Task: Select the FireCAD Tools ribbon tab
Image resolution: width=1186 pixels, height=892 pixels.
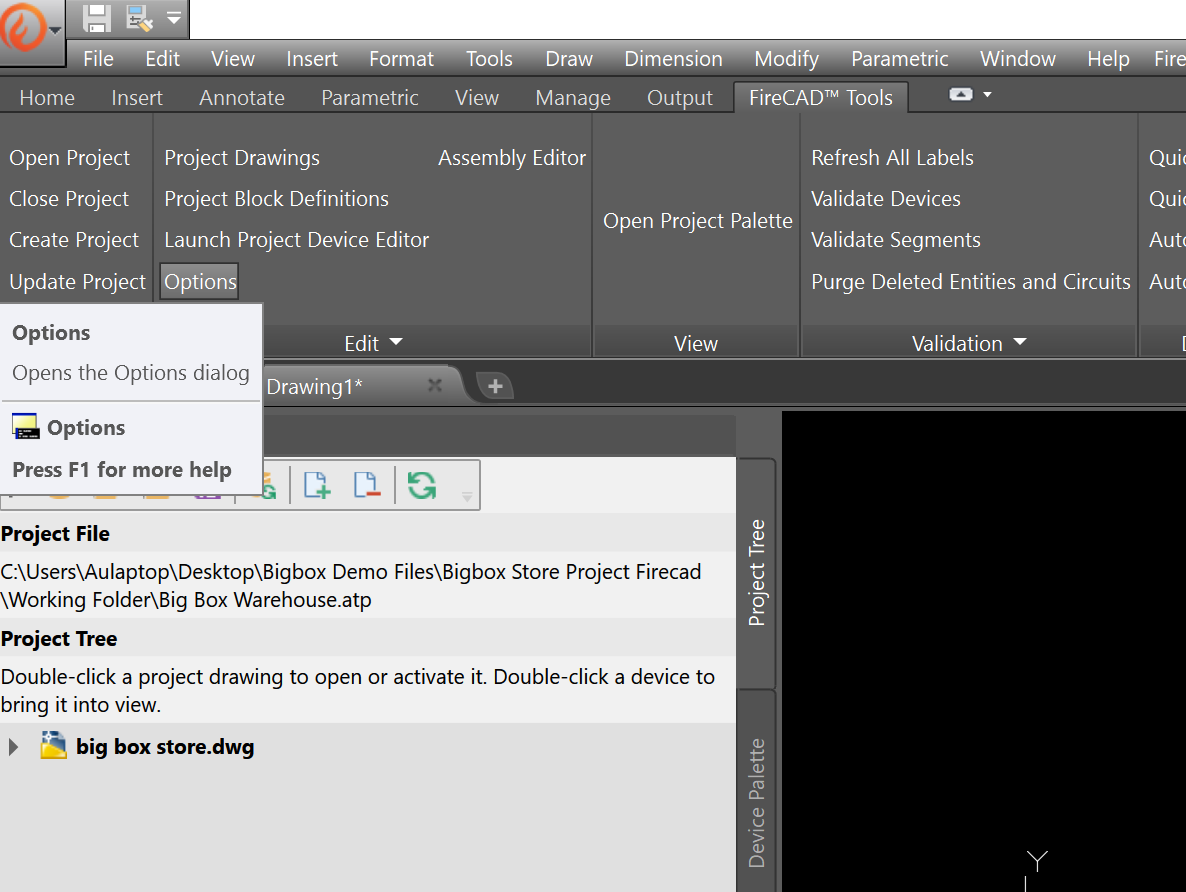Action: (821, 98)
